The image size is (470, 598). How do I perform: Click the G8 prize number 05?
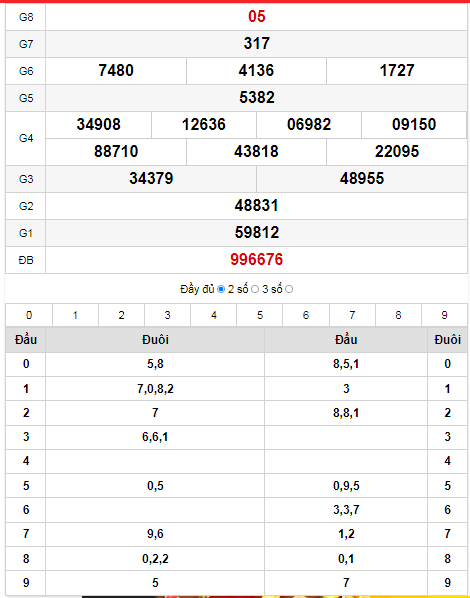pos(256,16)
